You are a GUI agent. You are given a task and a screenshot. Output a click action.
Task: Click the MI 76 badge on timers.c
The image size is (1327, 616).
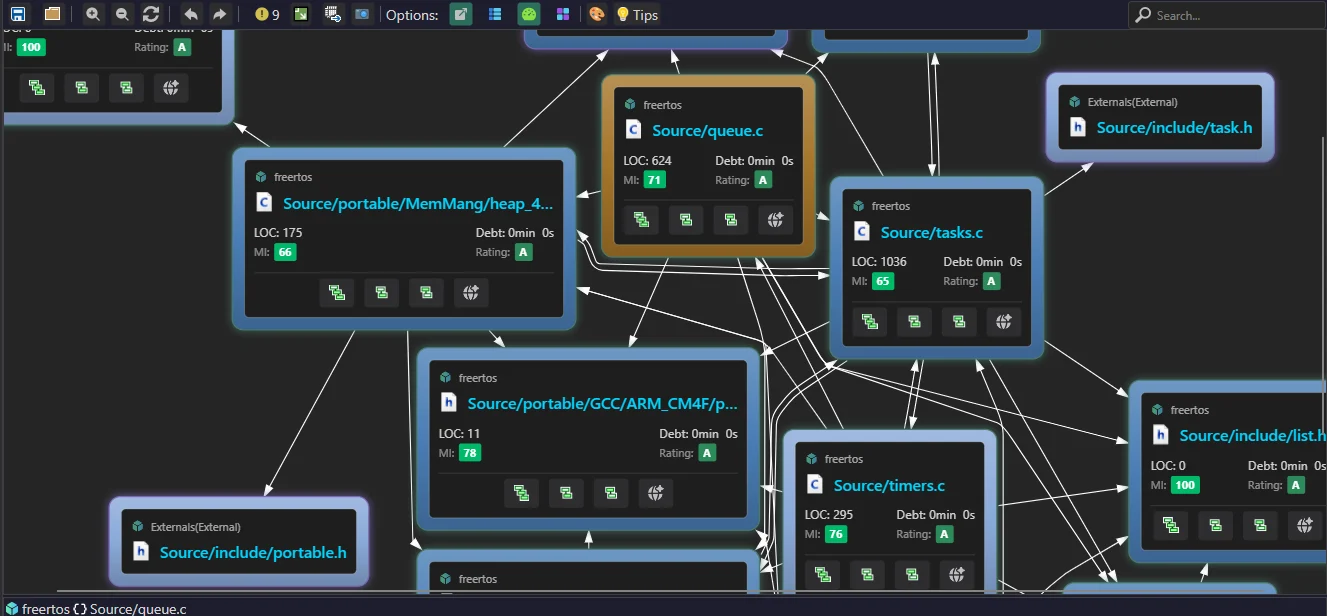837,535
